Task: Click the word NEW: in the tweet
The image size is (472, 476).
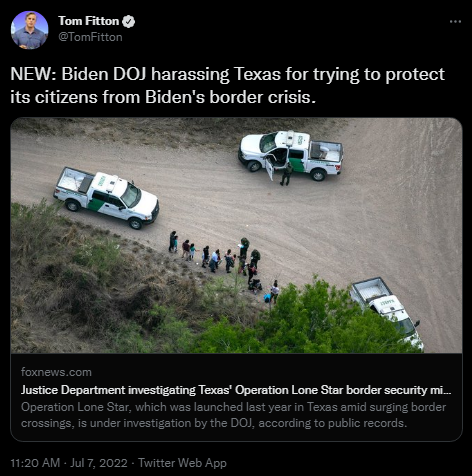Action: (33, 74)
